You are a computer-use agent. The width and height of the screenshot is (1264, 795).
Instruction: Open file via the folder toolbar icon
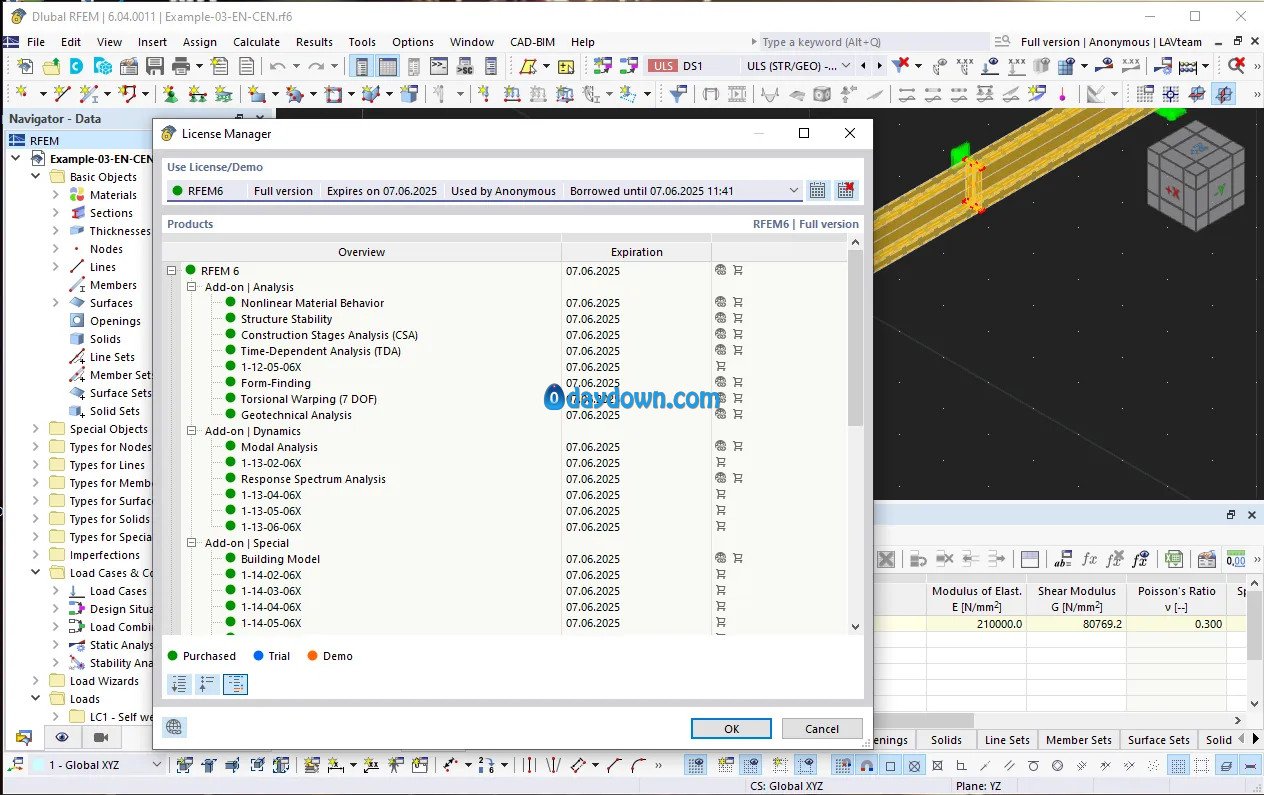point(50,66)
